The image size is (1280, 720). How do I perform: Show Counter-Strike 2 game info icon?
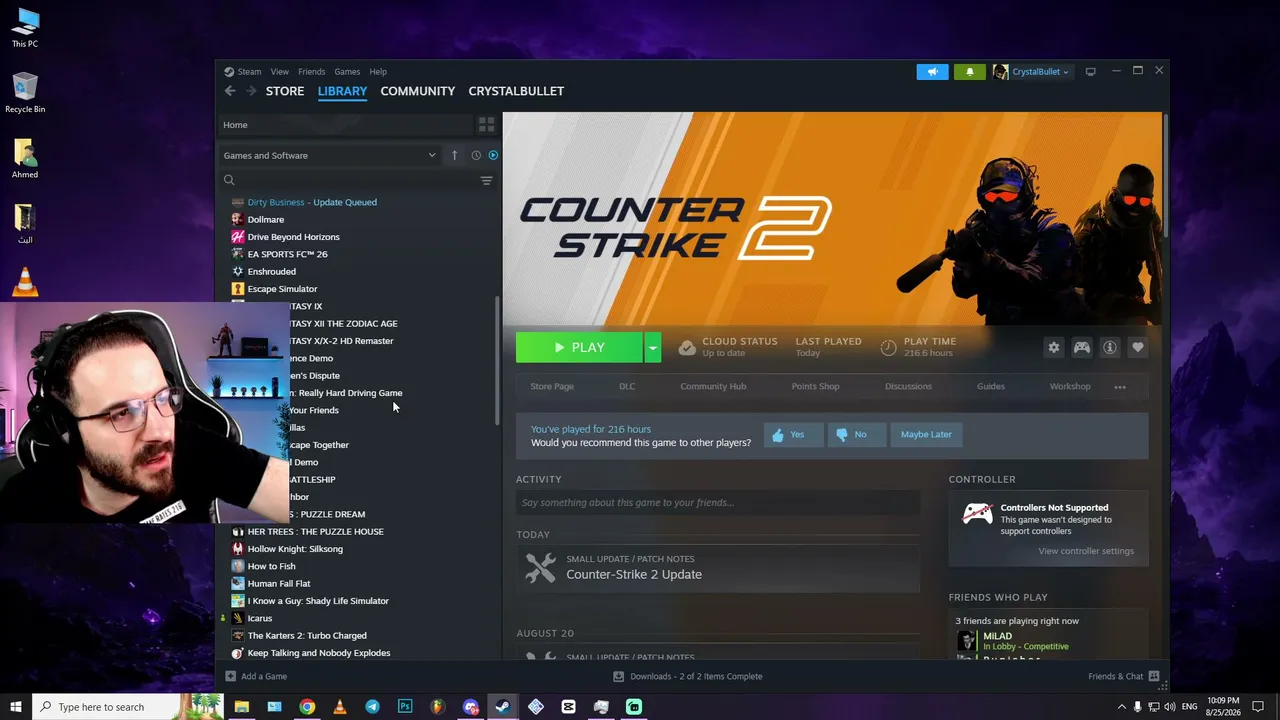[1109, 347]
